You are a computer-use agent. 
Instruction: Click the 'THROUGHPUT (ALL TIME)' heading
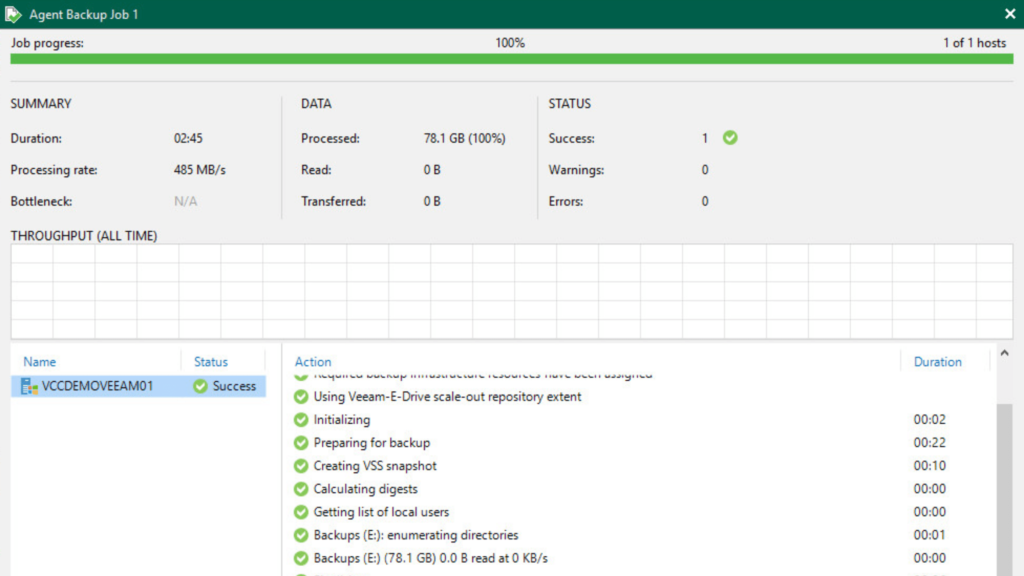pyautogui.click(x=84, y=236)
